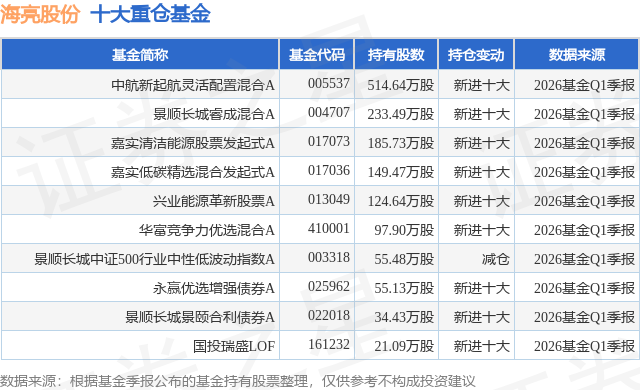Select the 持有股数 column header

pyautogui.click(x=396, y=55)
